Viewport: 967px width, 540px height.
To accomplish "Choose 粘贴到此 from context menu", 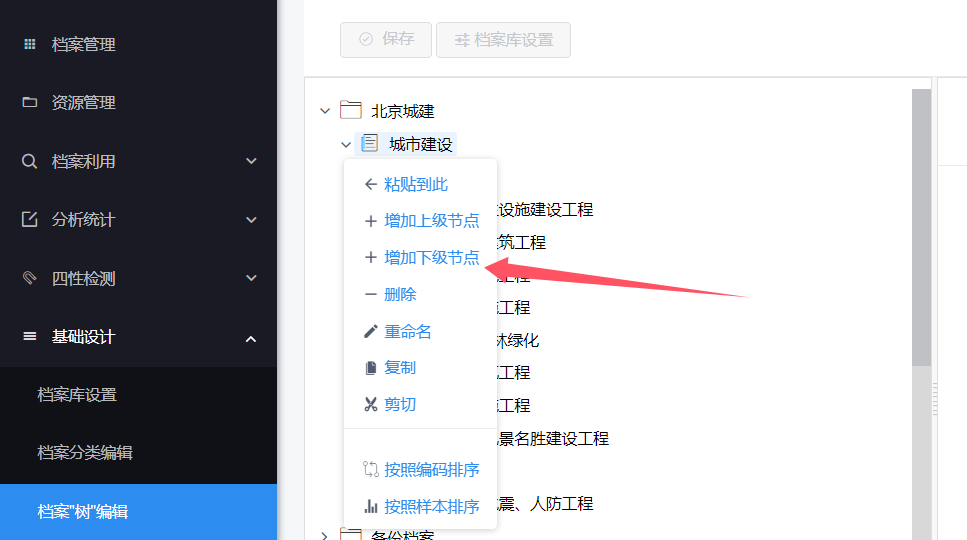I will (416, 184).
